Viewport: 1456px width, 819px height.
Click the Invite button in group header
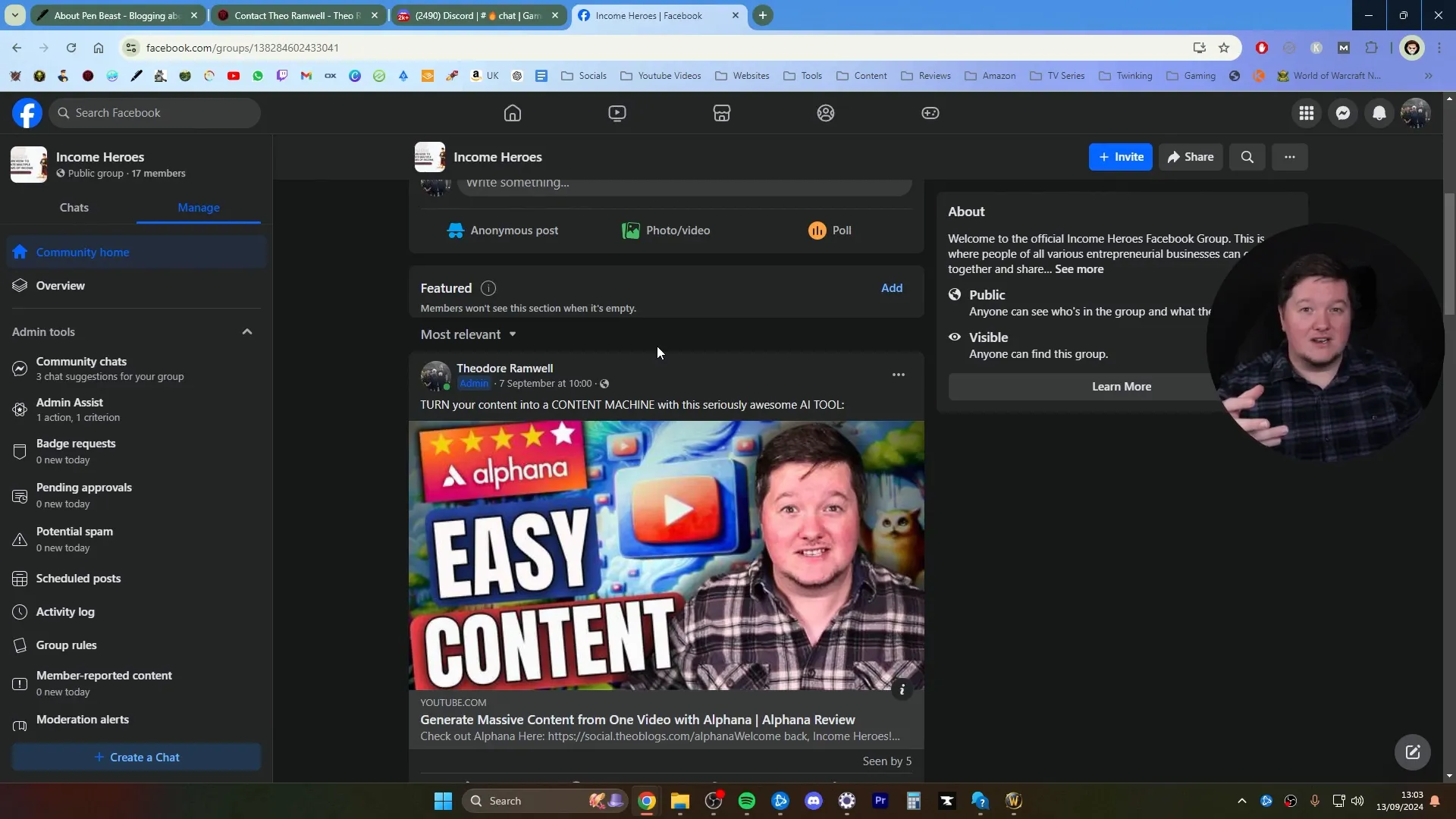tap(1121, 156)
